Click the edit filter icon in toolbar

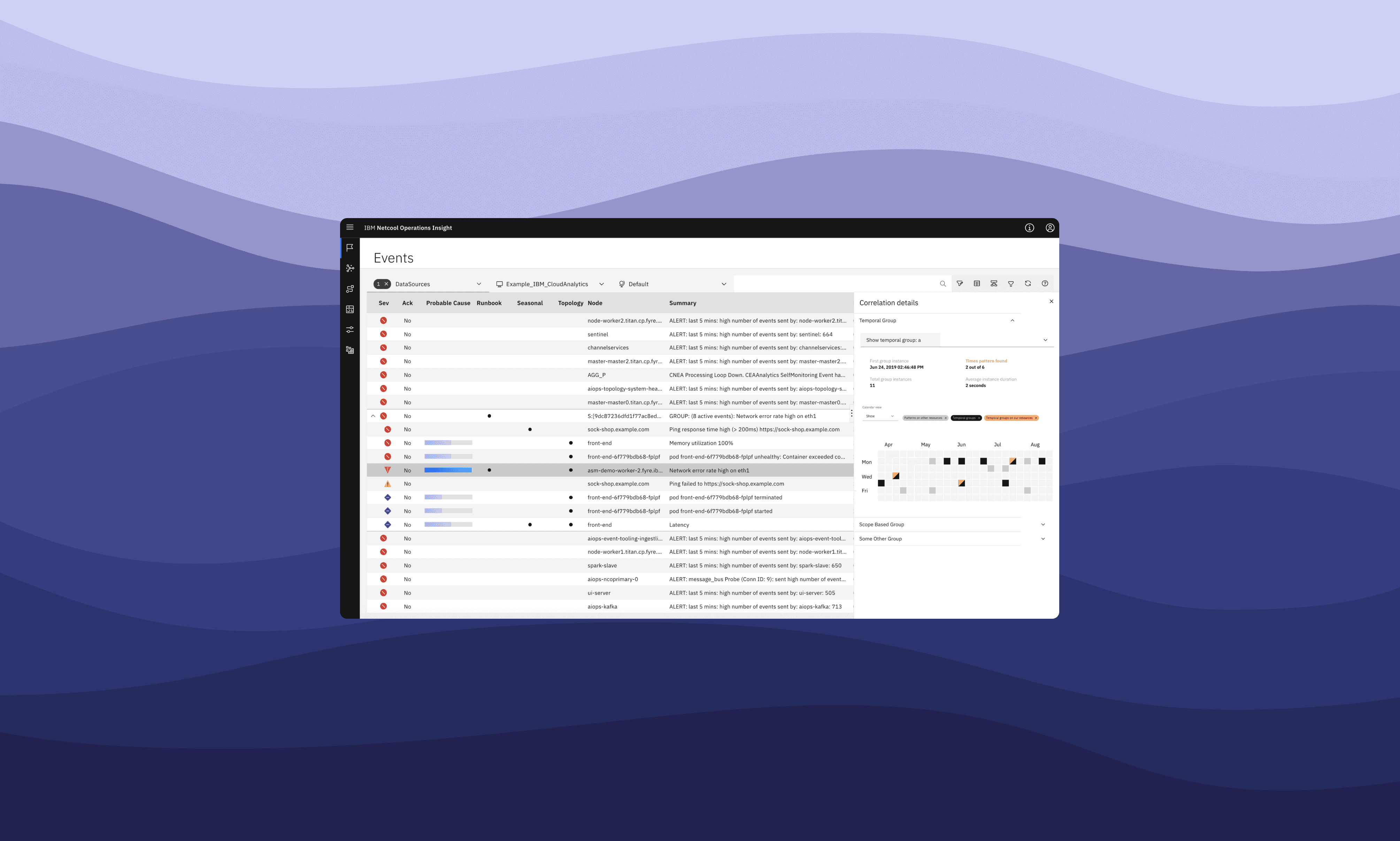coord(960,283)
